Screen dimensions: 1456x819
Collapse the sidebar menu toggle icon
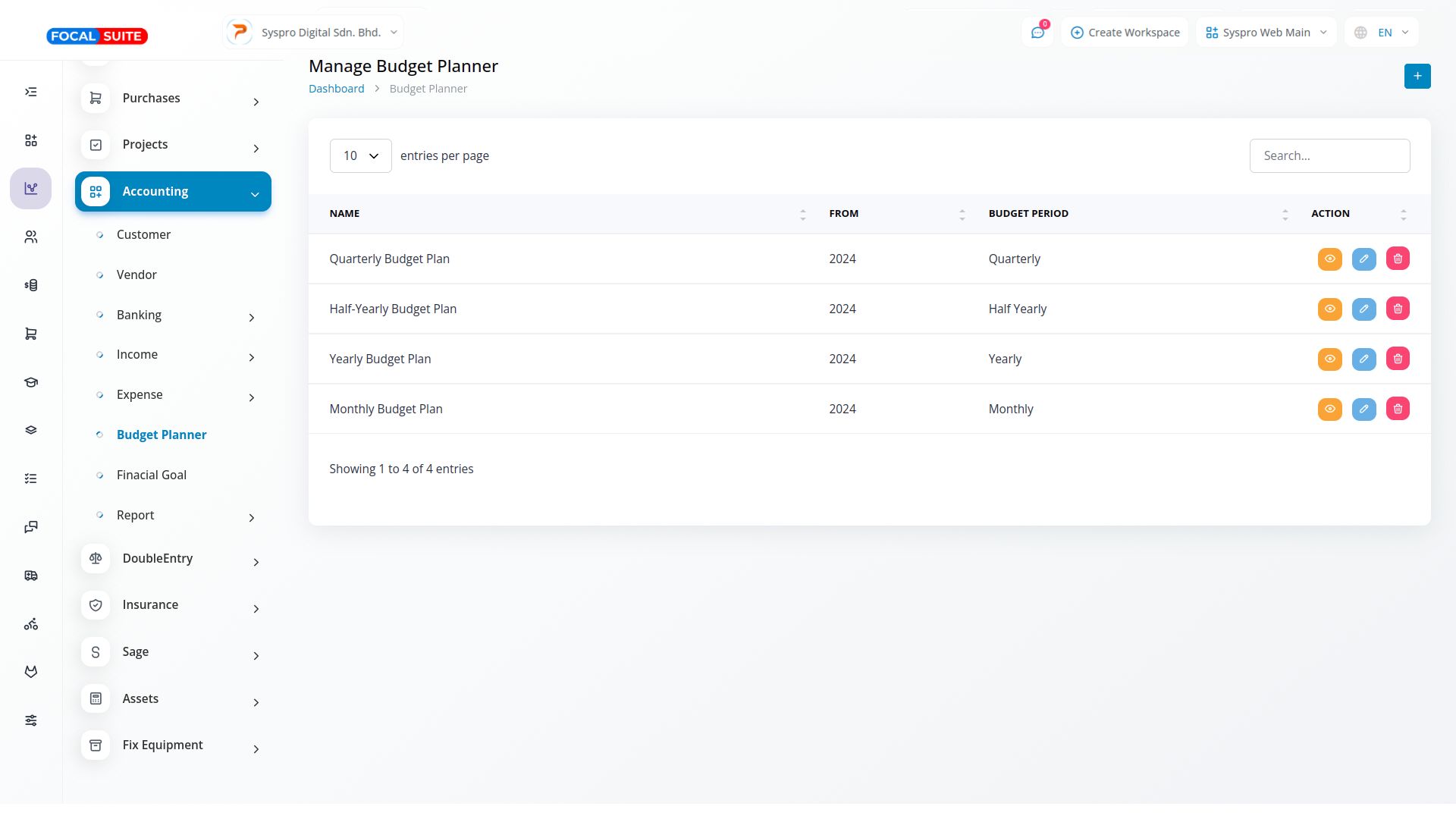click(31, 92)
